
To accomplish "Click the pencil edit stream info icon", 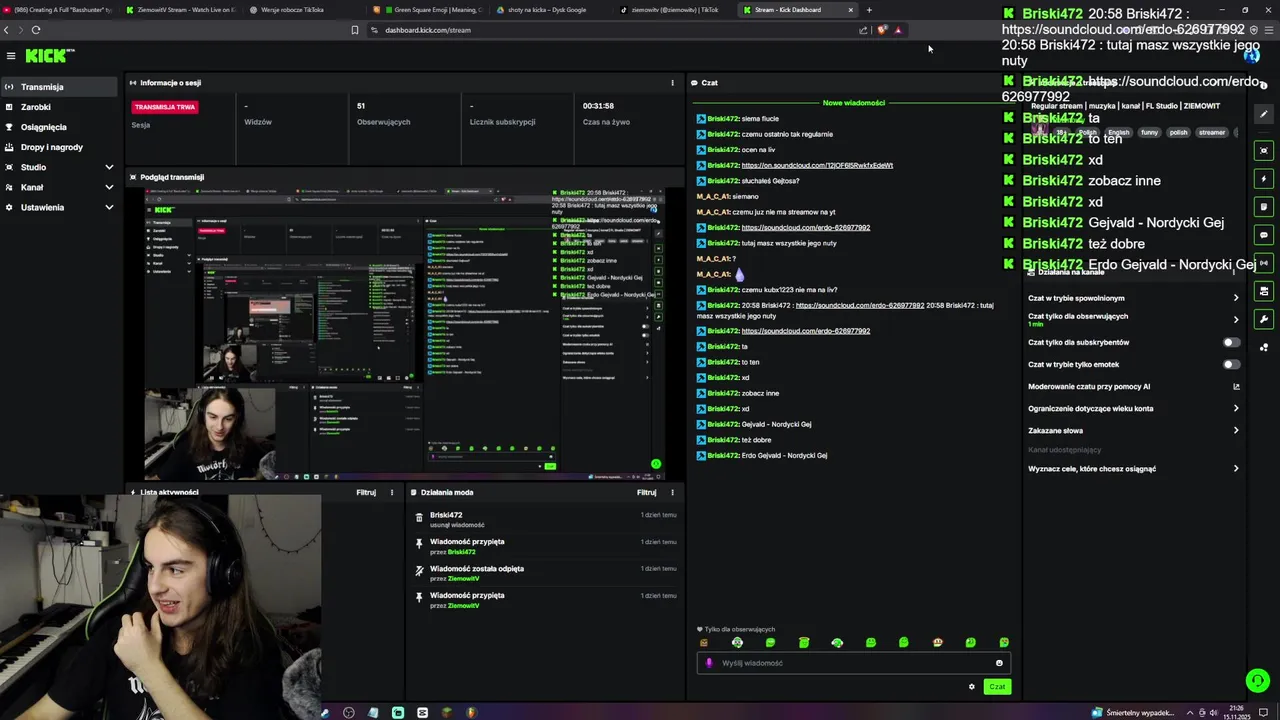I will pyautogui.click(x=1264, y=113).
